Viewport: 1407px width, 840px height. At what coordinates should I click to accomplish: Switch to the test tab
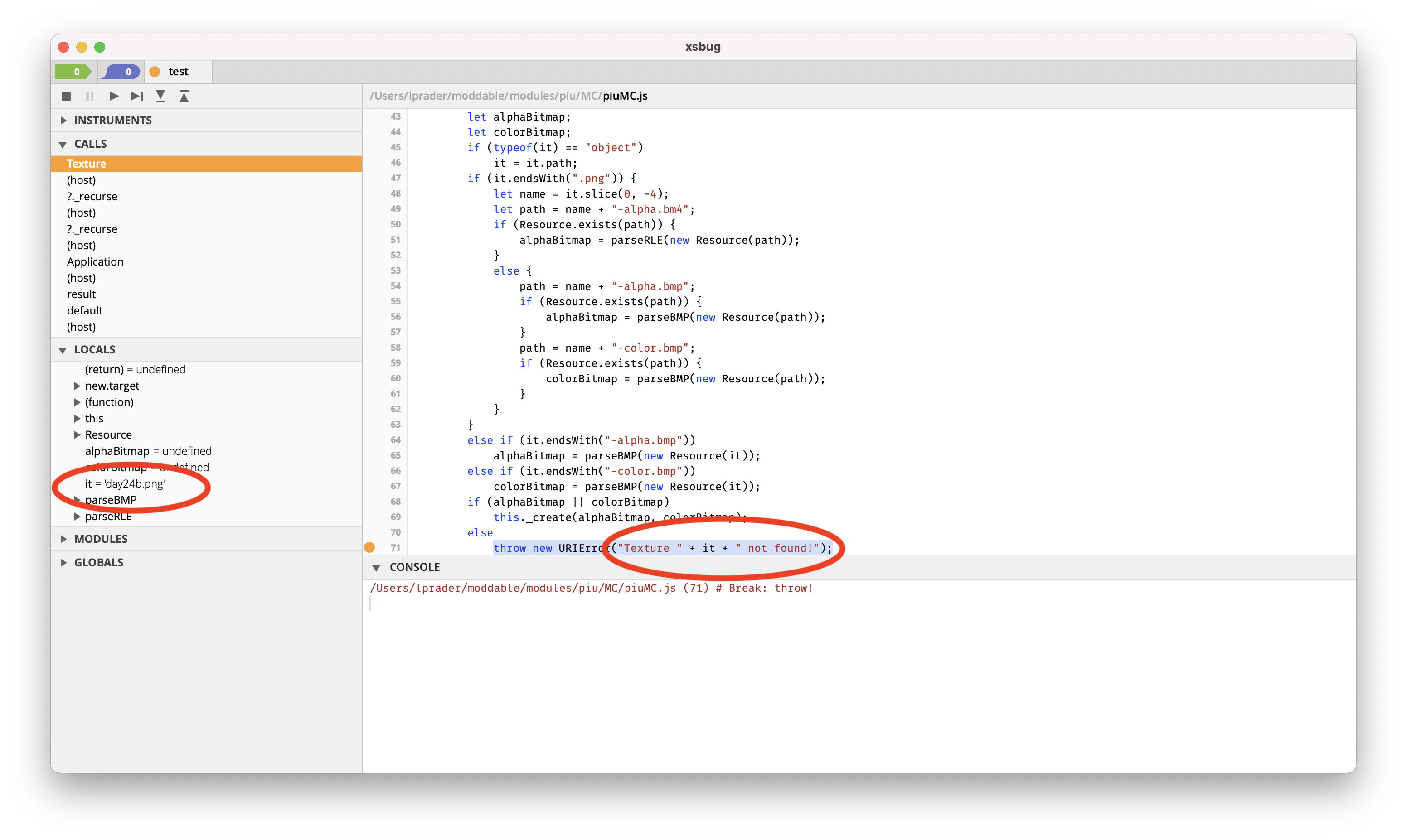pos(178,71)
